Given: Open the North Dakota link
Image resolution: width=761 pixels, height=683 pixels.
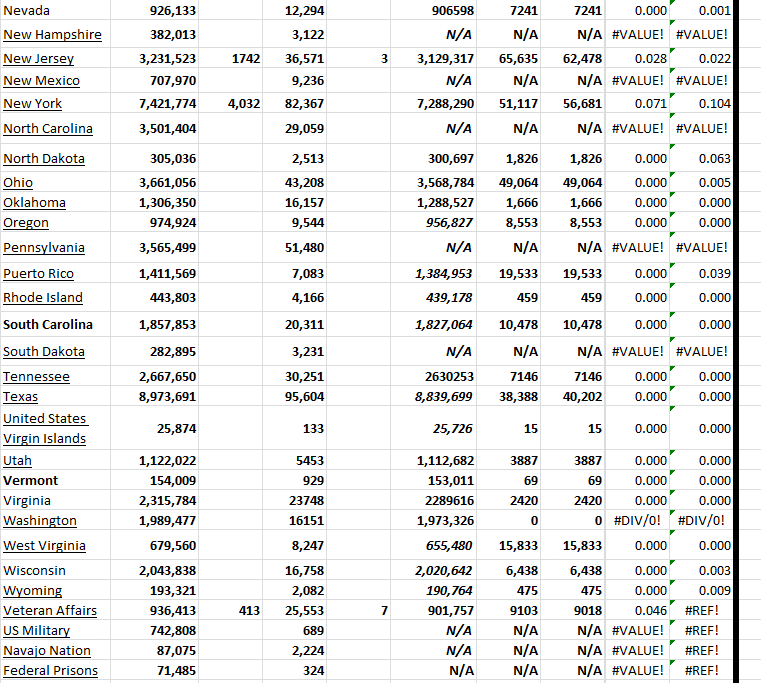Looking at the screenshot, I should (x=44, y=159).
